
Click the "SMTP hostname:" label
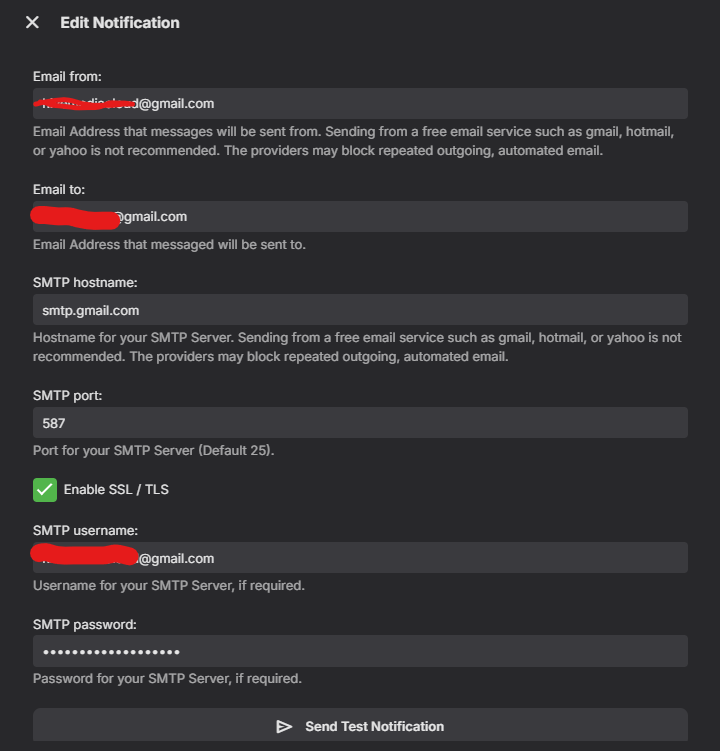[85, 282]
